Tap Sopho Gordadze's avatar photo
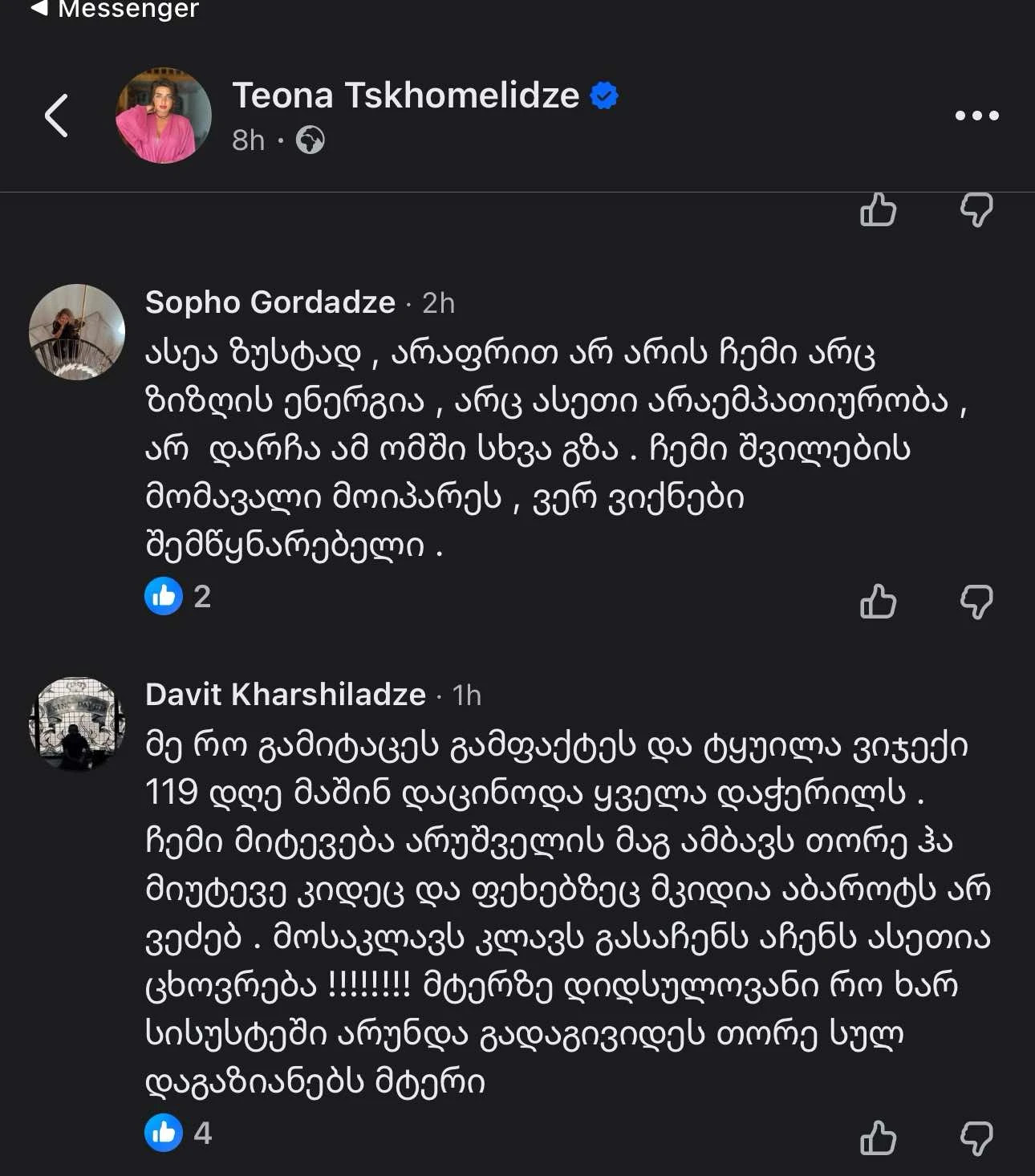Viewport: 1035px width, 1176px height. point(77,331)
